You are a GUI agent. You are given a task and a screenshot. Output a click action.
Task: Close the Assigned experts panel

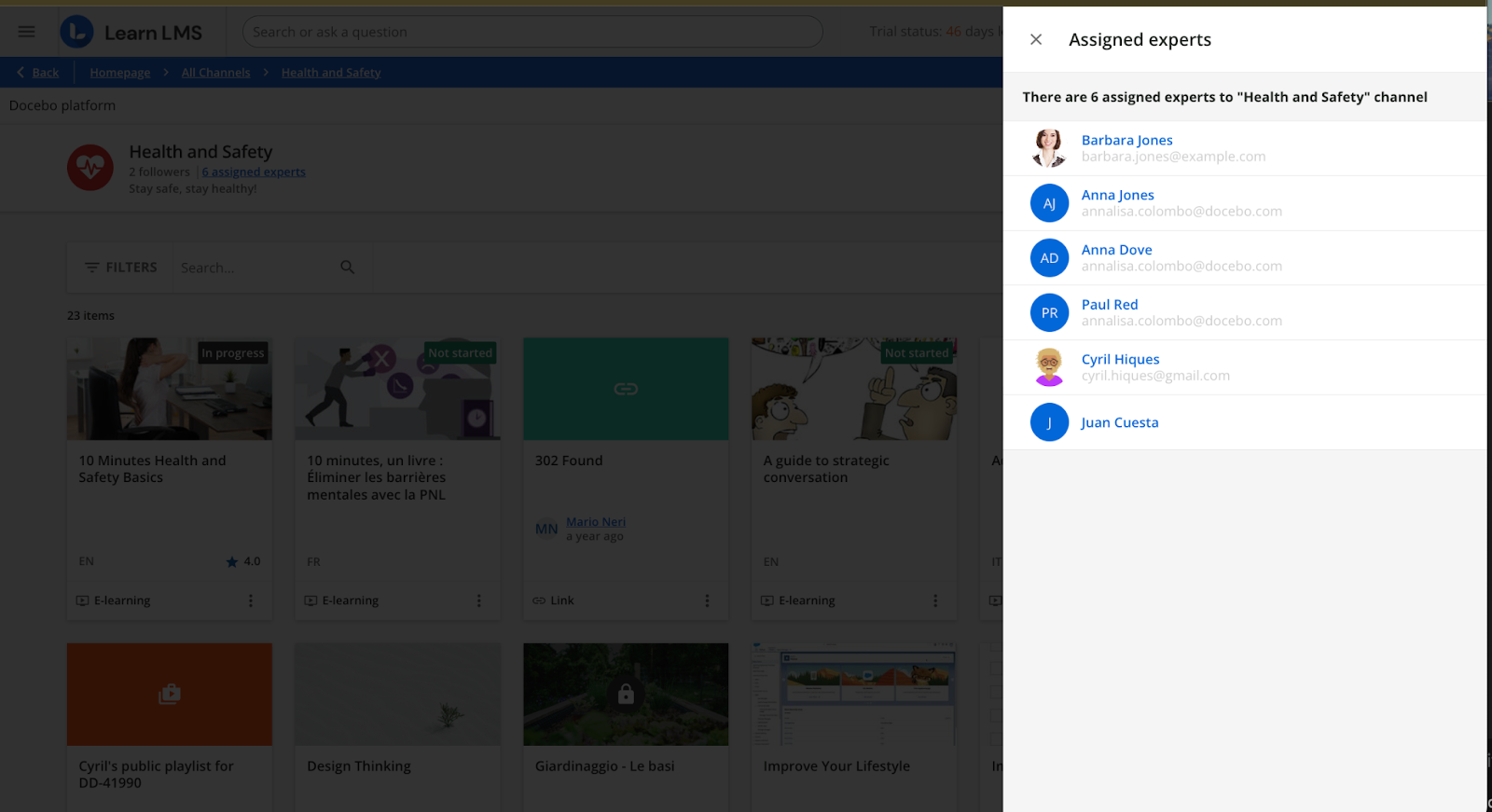point(1035,39)
